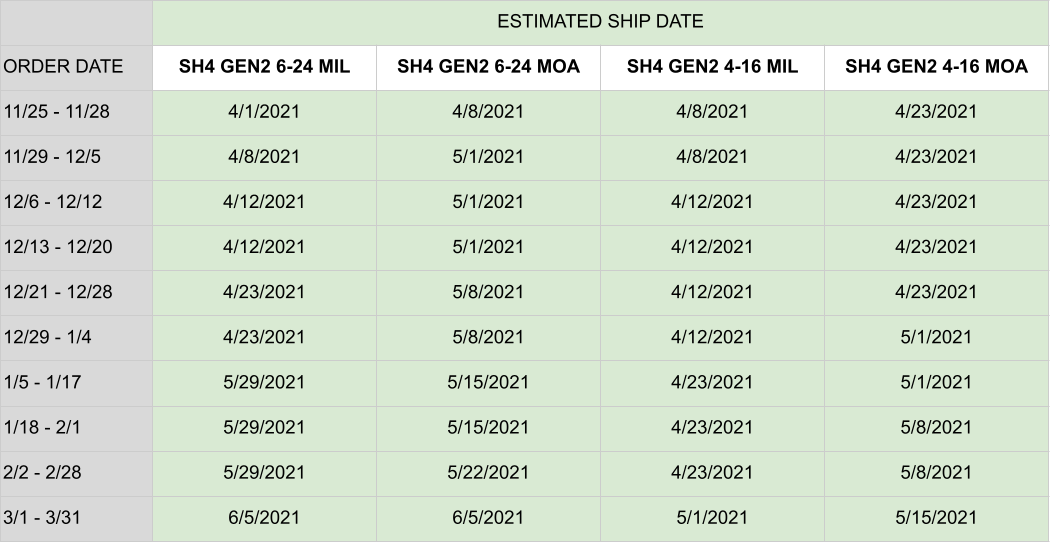Click the 6/5/2021 cell under 6-24 MIL
The width and height of the screenshot is (1050, 543).
264,518
